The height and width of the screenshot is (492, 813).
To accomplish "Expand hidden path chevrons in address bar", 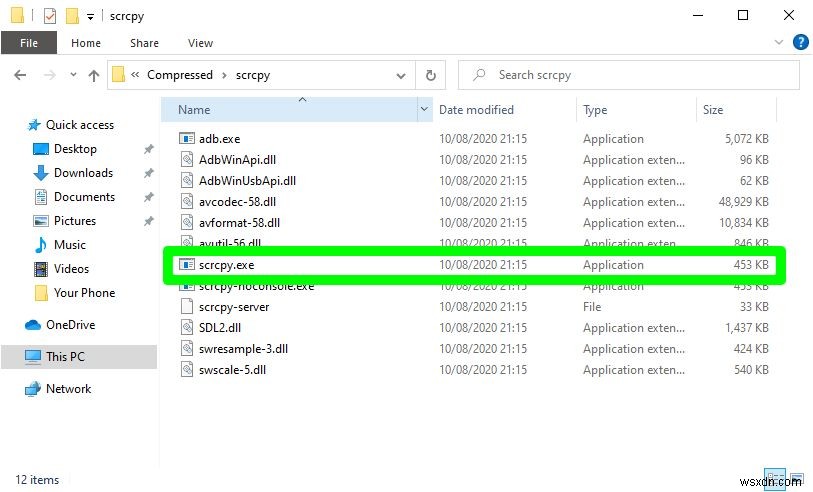I will (135, 75).
